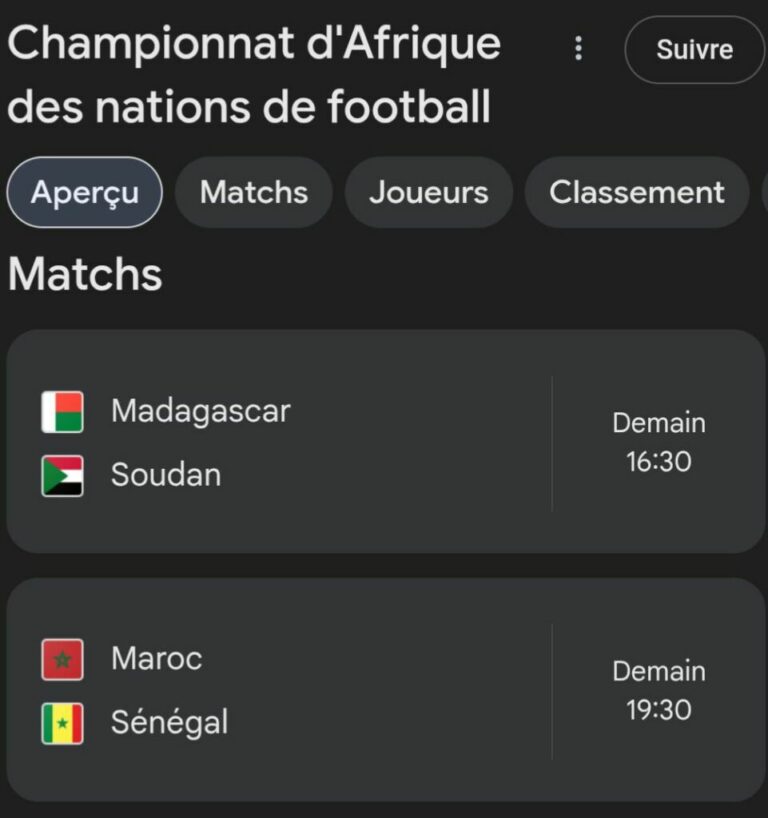Select the Aperçu tab
Screen dimensions: 768x818
pyautogui.click(x=84, y=192)
